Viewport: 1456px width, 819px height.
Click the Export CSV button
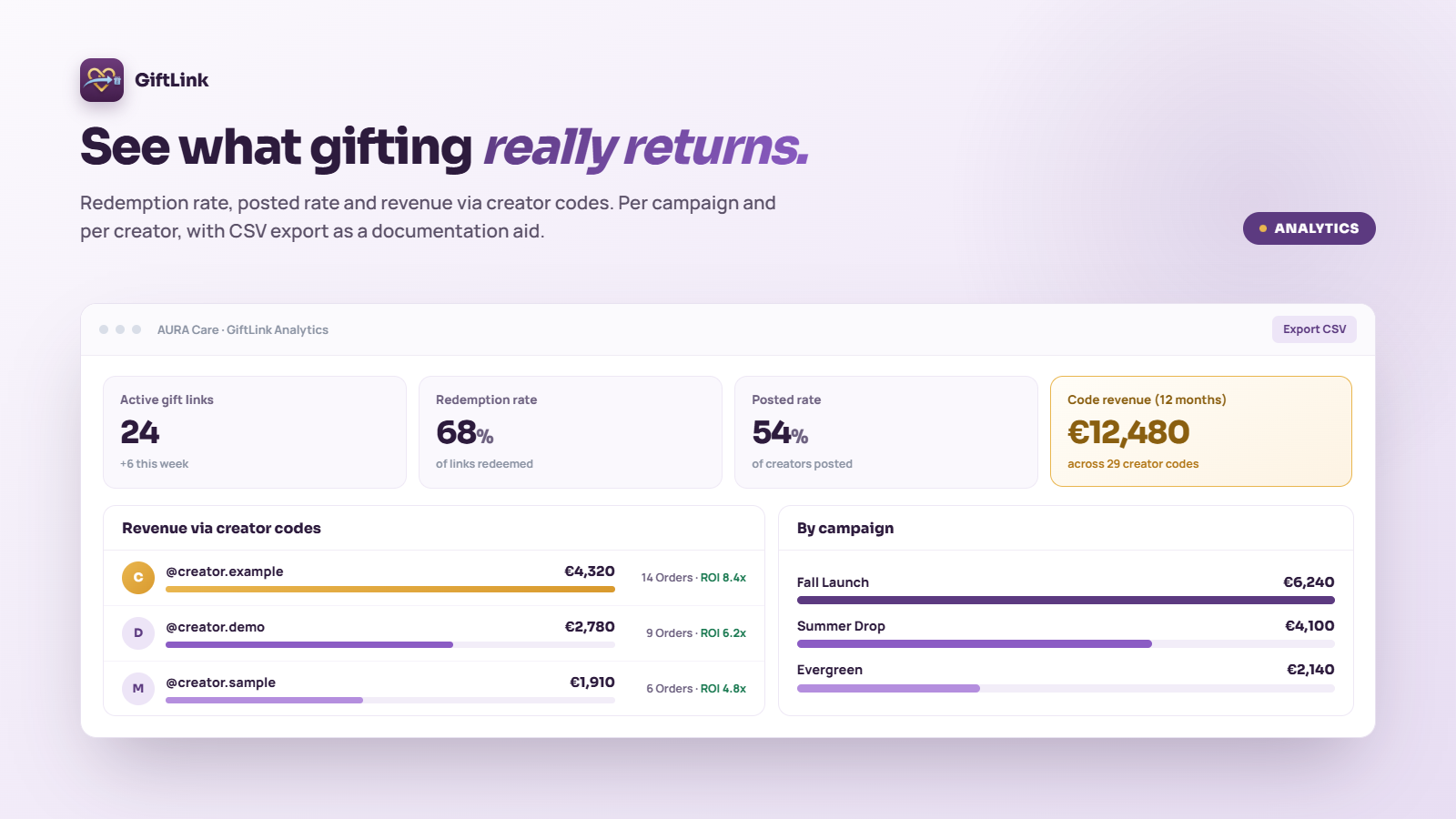pos(1314,329)
